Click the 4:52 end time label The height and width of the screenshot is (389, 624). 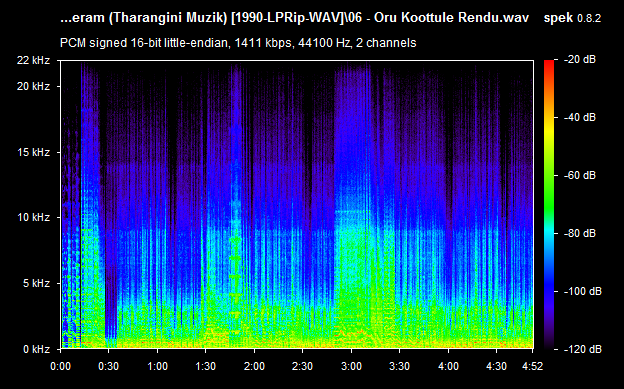tap(532, 366)
